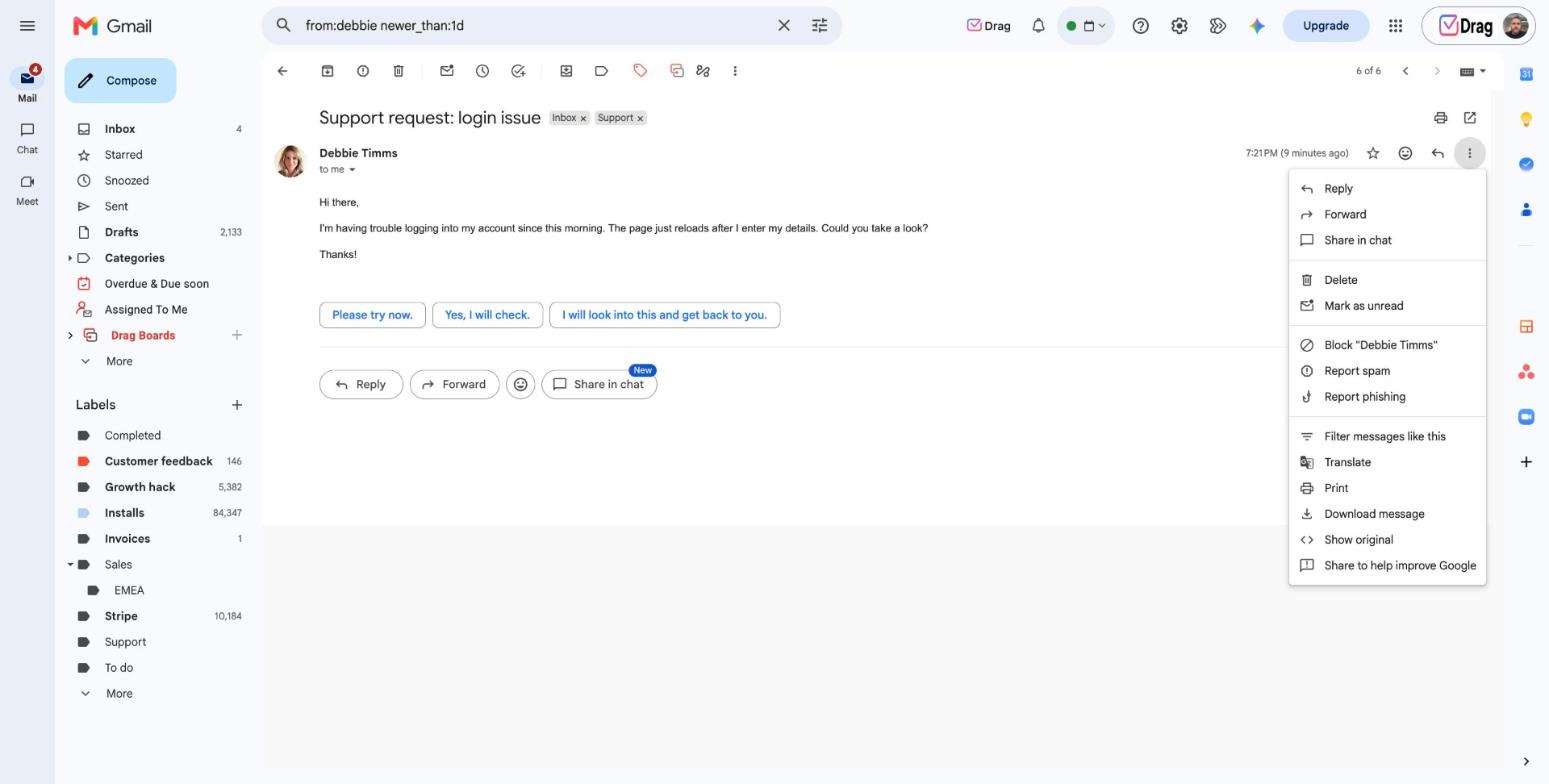1549x784 pixels.
Task: Open Google apps grid icon
Action: point(1395,26)
